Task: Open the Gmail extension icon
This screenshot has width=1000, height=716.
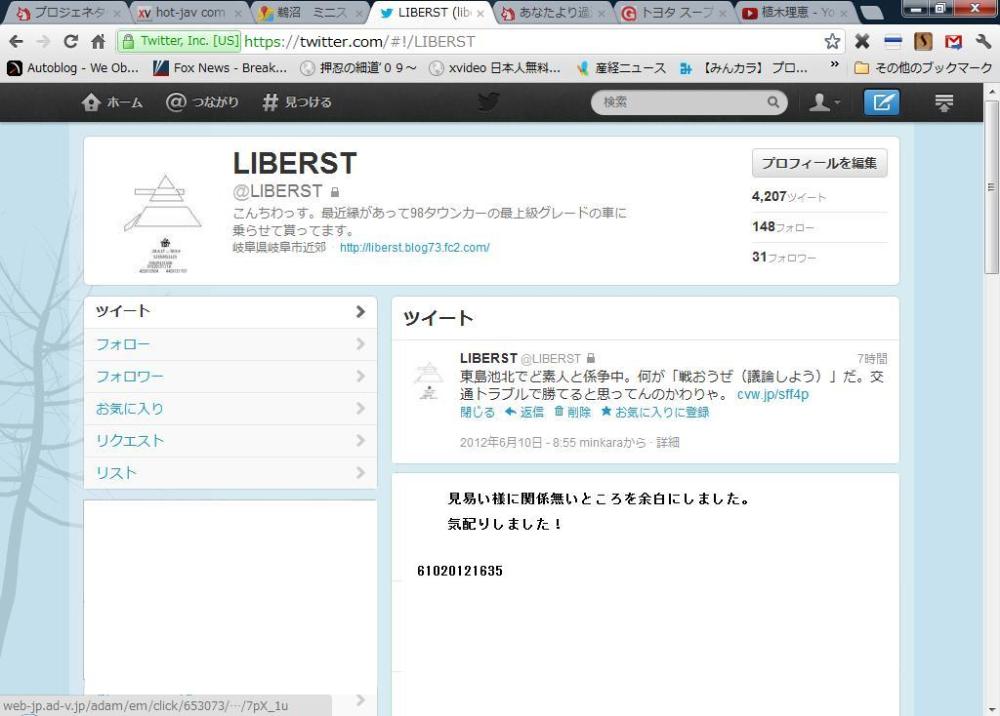Action: [x=953, y=42]
